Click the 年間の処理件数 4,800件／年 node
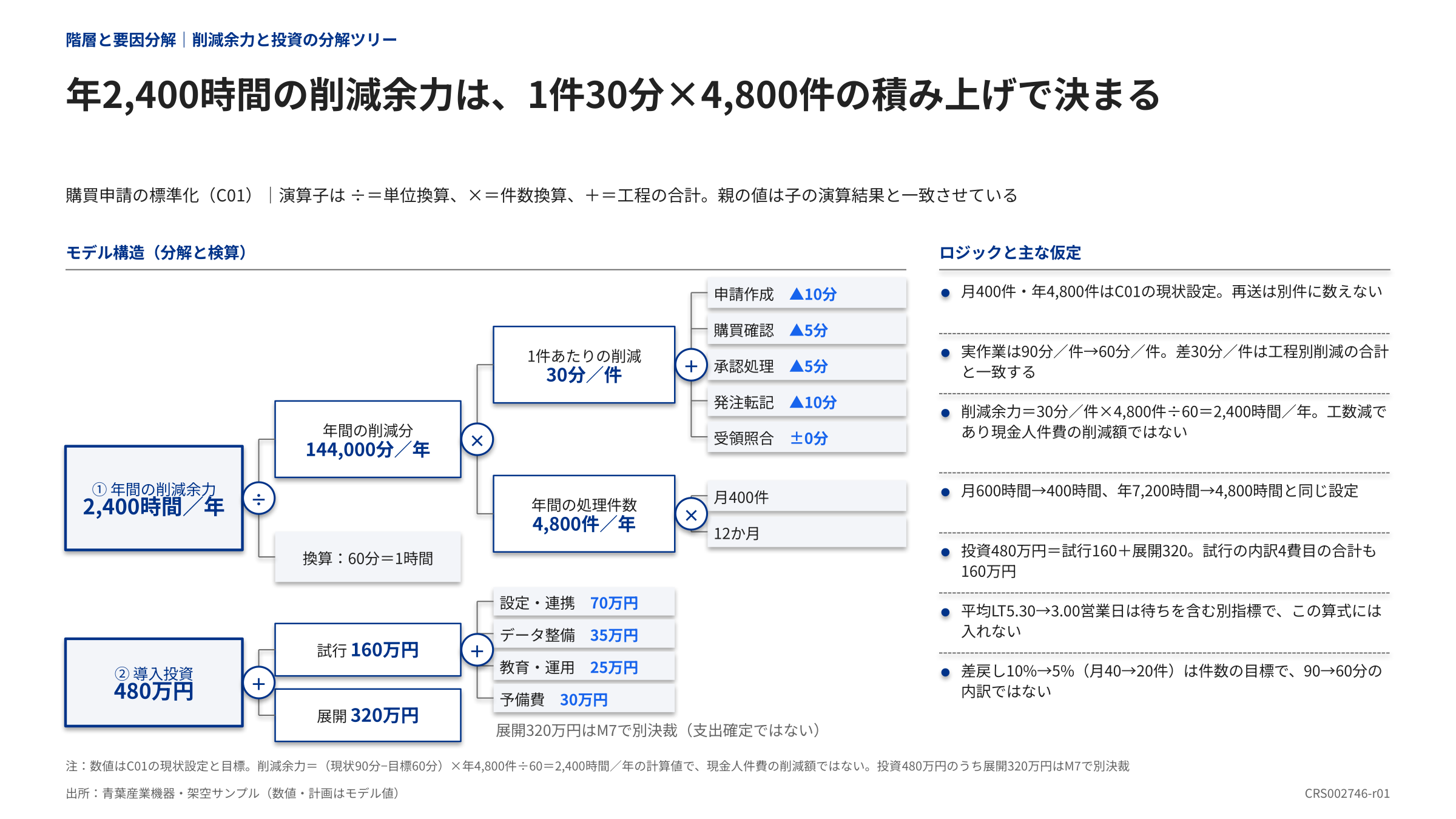 point(584,514)
